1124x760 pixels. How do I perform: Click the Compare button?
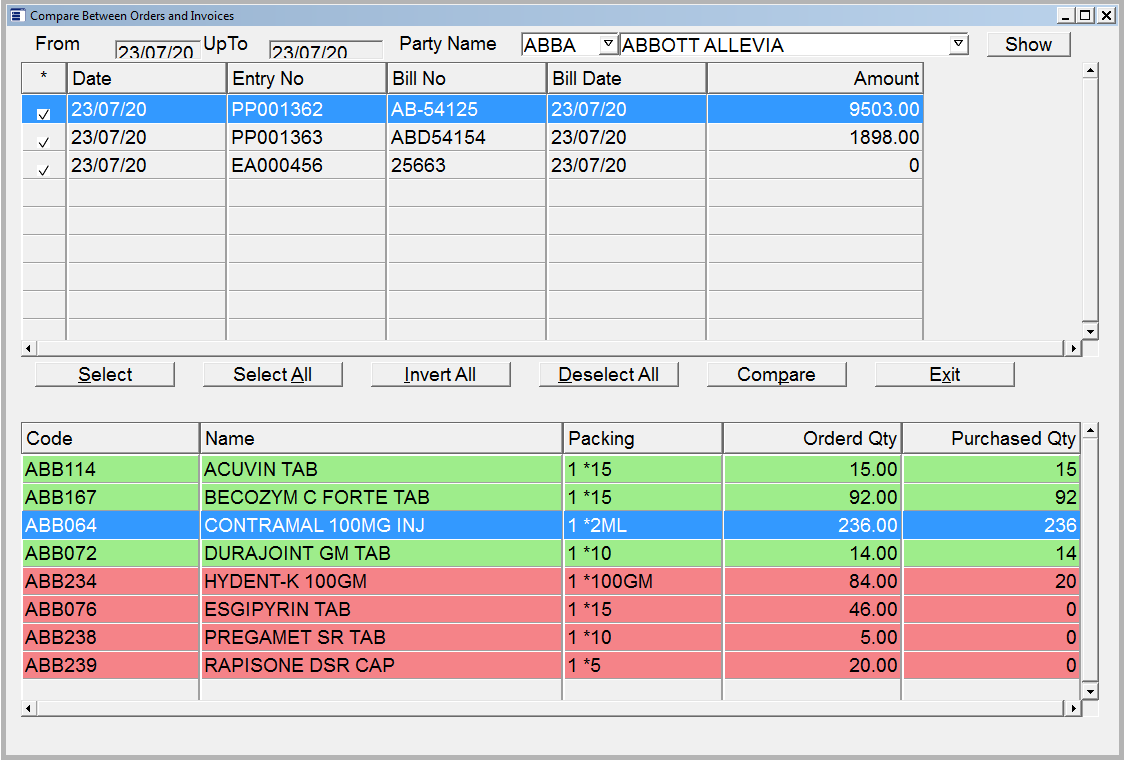click(776, 374)
